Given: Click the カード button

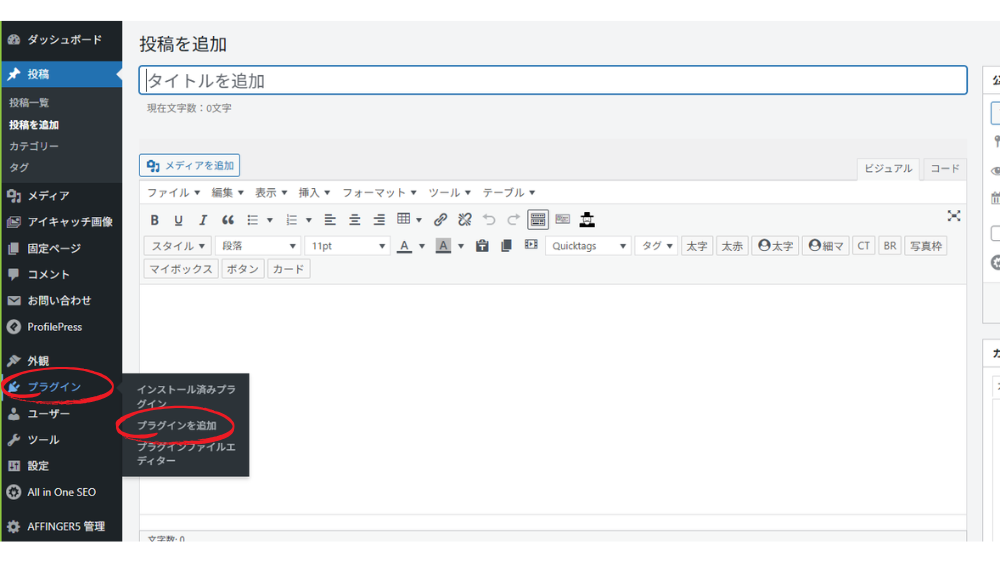Looking at the screenshot, I should click(x=288, y=269).
